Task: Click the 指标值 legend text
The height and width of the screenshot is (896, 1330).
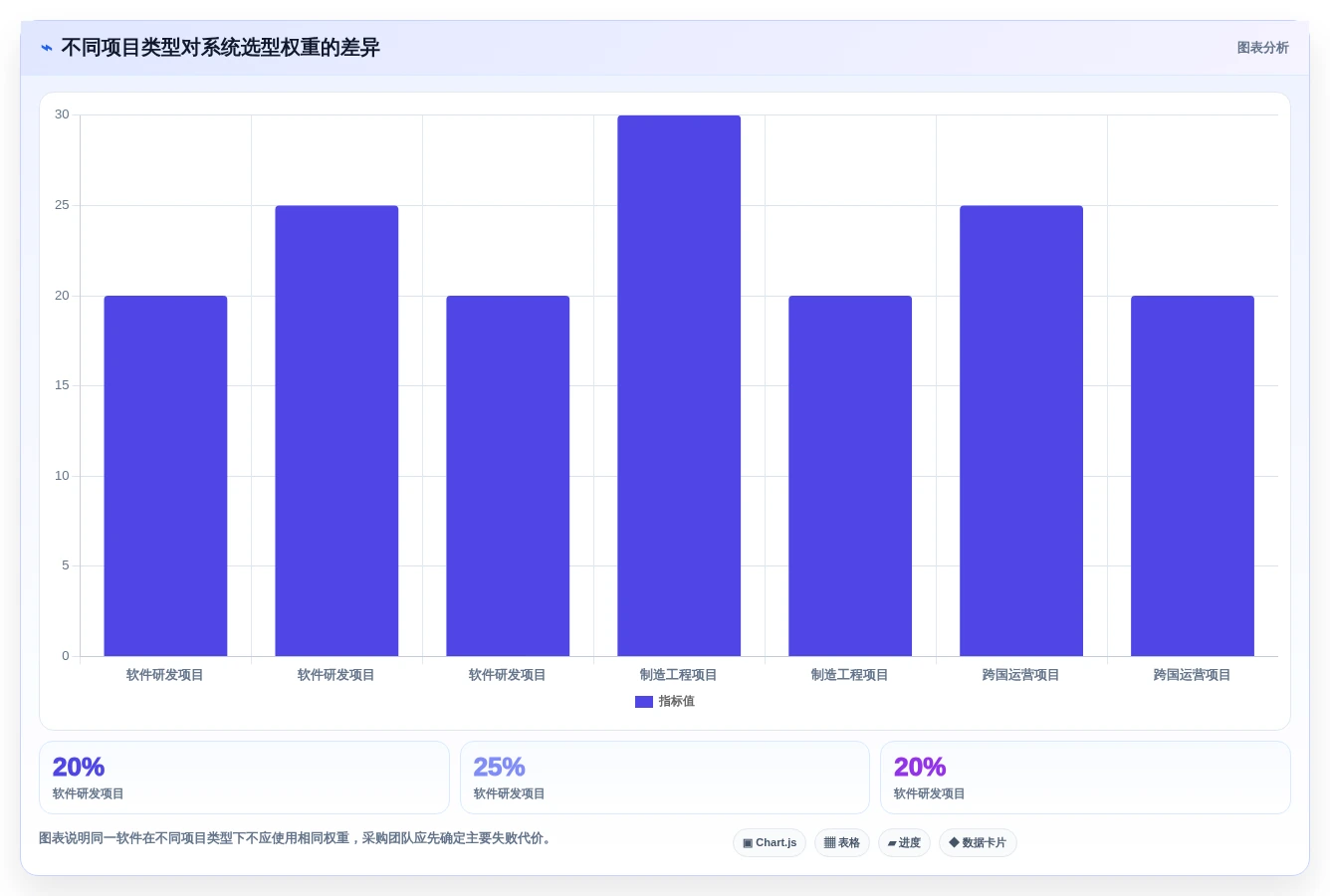Action: click(677, 702)
